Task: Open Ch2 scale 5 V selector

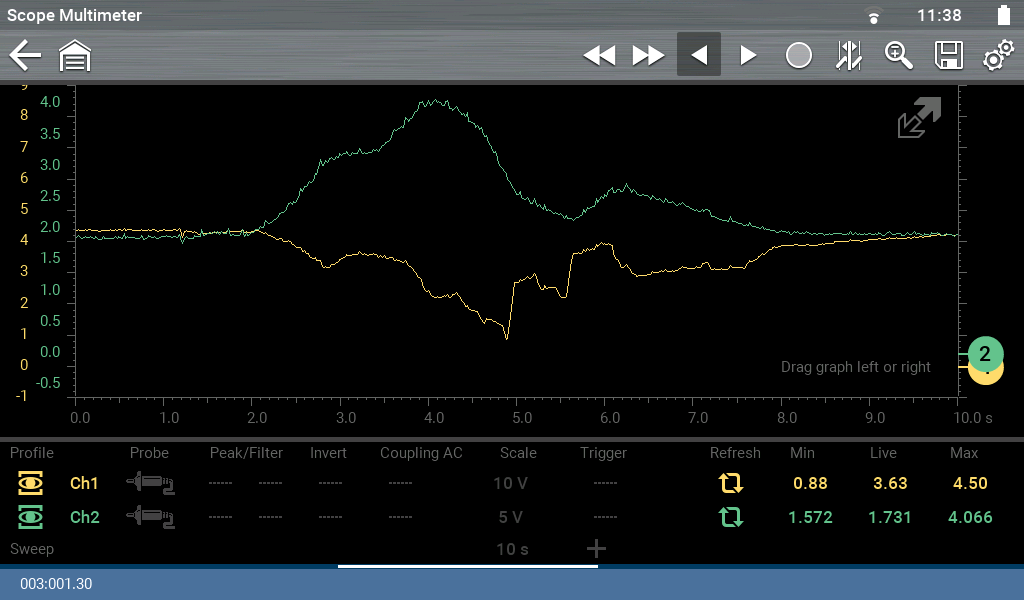Action: point(510,518)
